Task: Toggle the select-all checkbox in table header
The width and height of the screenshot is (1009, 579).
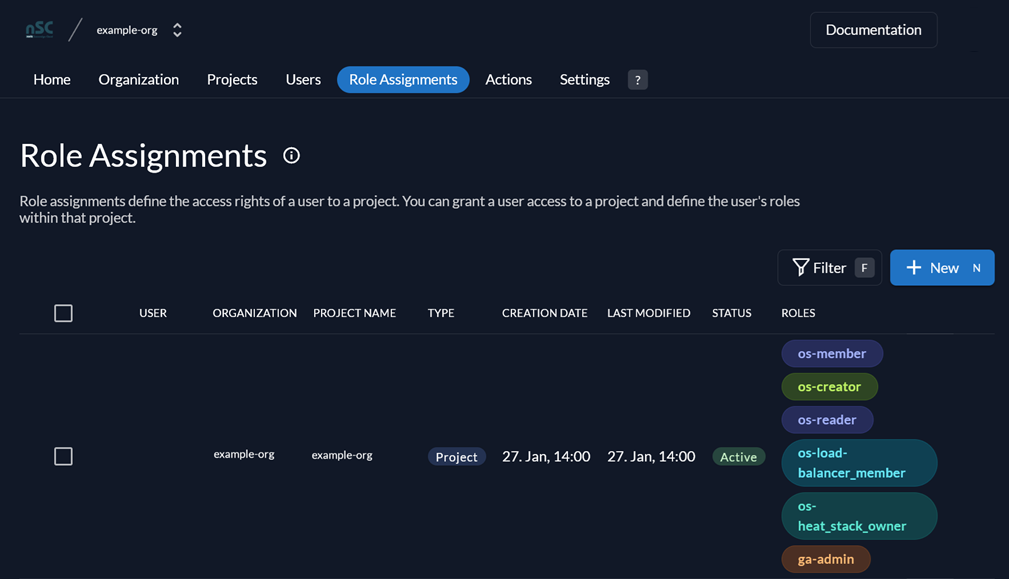Action: (x=63, y=313)
